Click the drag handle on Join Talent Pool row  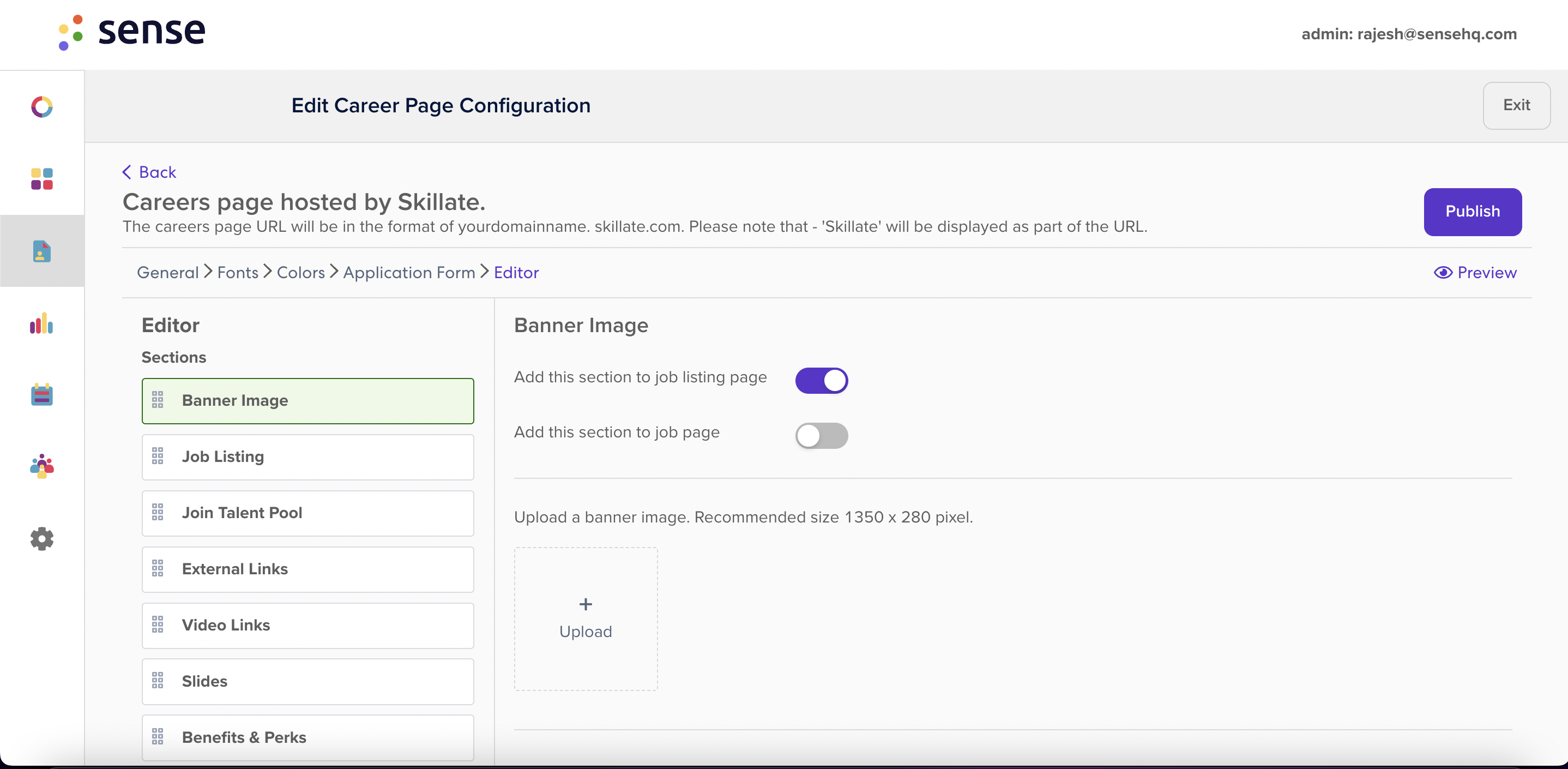pyautogui.click(x=158, y=512)
